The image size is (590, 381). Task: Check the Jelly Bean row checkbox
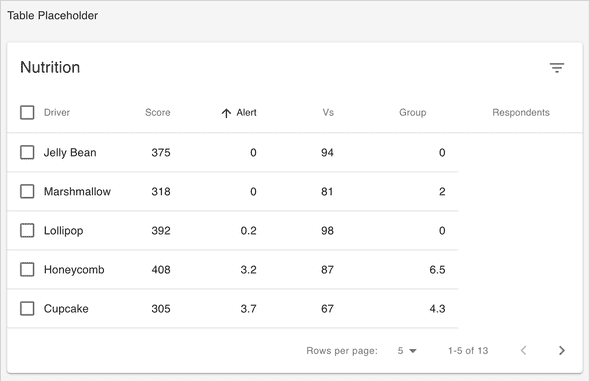click(x=27, y=152)
